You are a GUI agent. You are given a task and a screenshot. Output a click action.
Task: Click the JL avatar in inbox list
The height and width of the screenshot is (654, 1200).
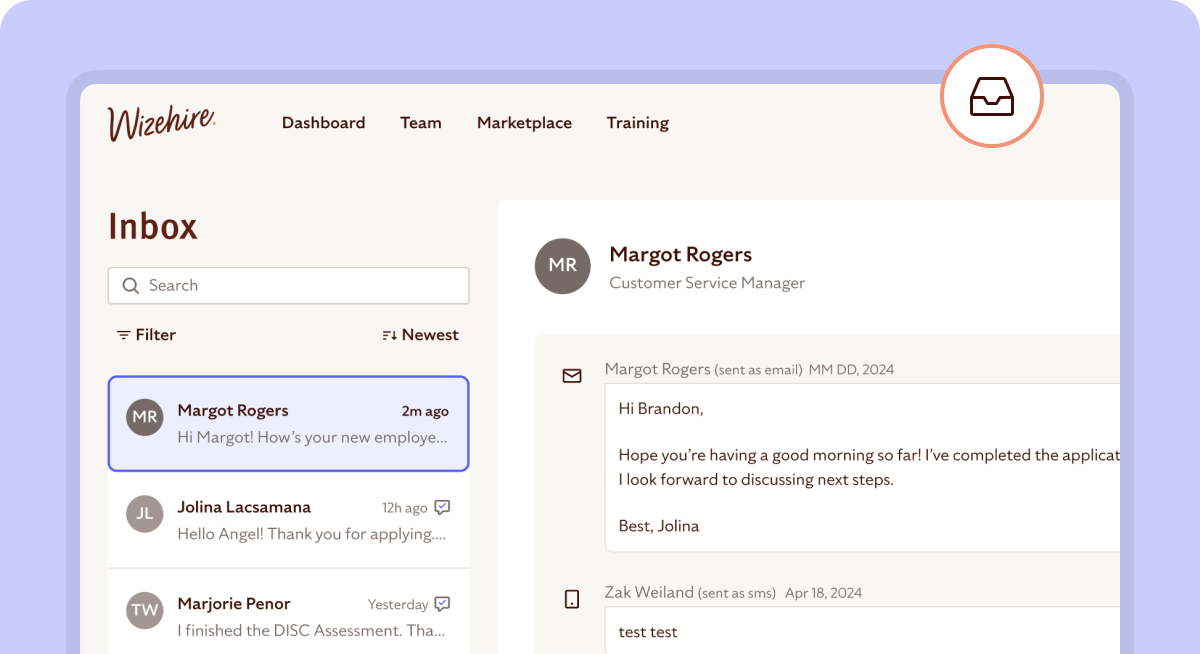(x=145, y=514)
